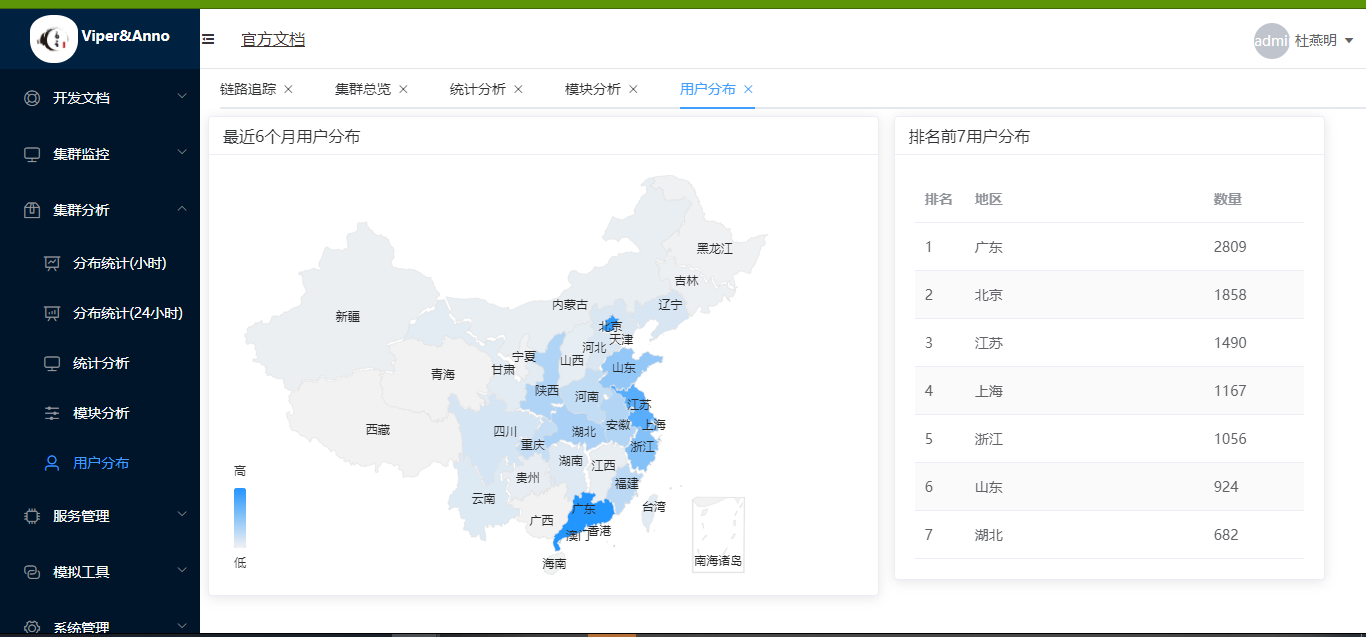Screen dimensions: 1366x637
Task: Click 云南 province on the map
Action: click(x=483, y=498)
